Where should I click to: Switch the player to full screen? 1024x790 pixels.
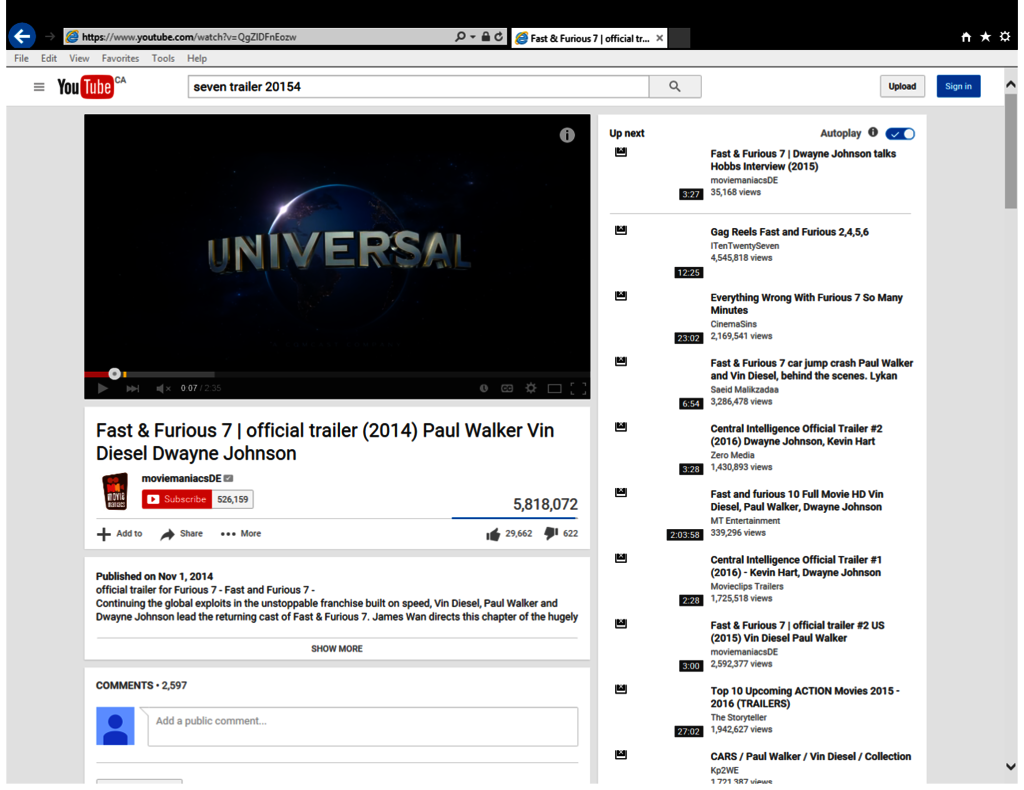coord(578,388)
